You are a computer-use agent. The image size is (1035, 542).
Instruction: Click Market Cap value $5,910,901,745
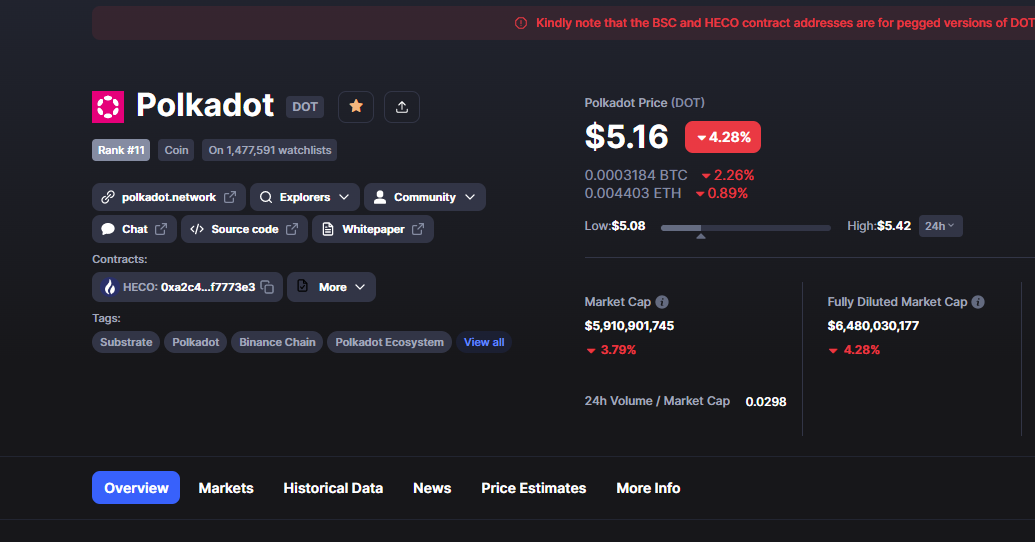(x=629, y=325)
